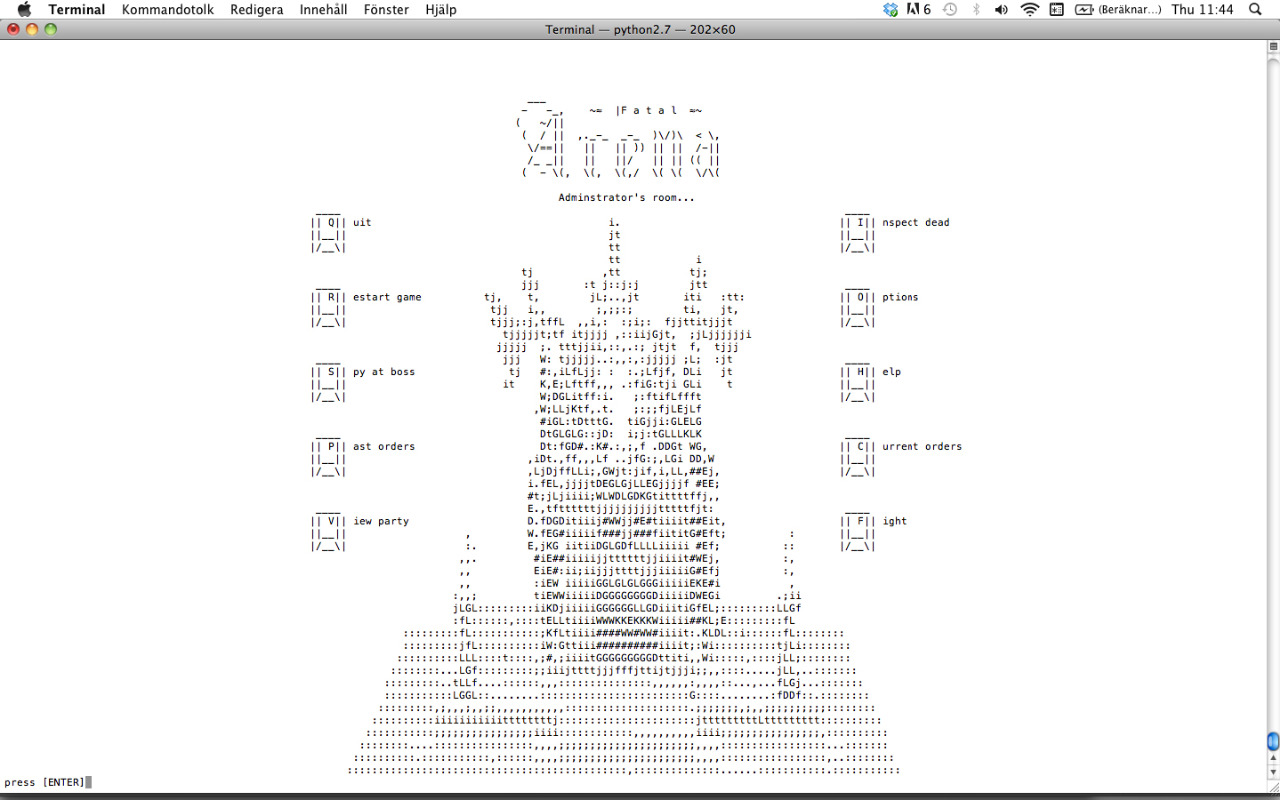This screenshot has height=800, width=1280.
Task: Click the scroll up arrow
Action: pyautogui.click(x=1273, y=758)
